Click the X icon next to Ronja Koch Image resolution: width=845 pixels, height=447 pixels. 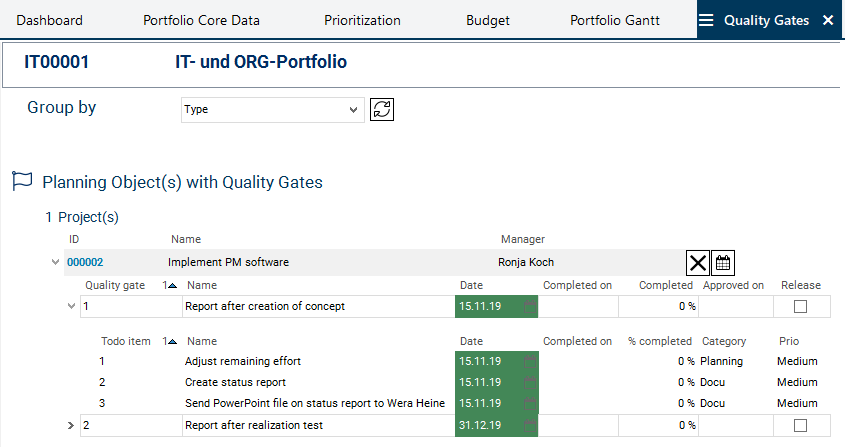point(698,263)
